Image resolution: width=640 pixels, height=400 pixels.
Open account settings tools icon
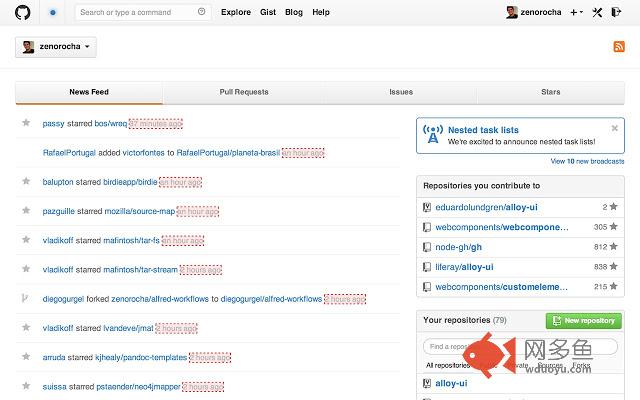[x=598, y=12]
